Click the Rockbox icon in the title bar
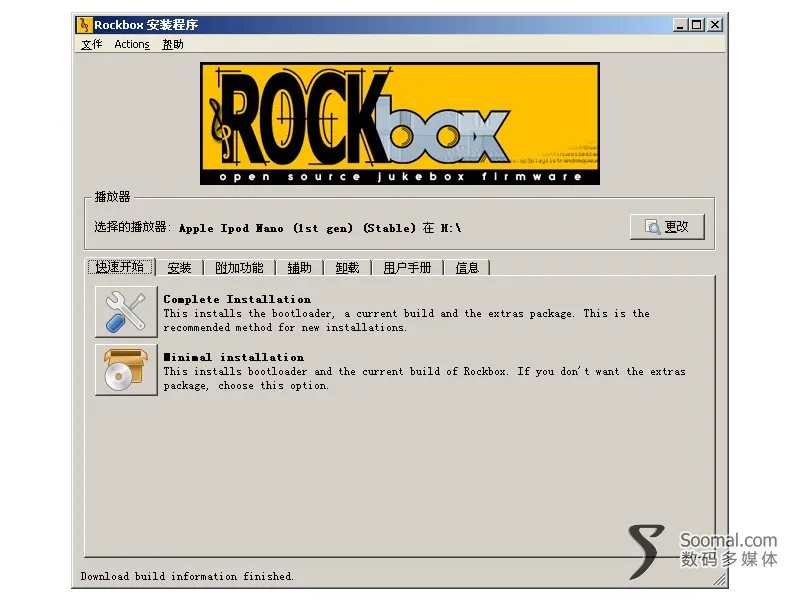 coord(84,24)
